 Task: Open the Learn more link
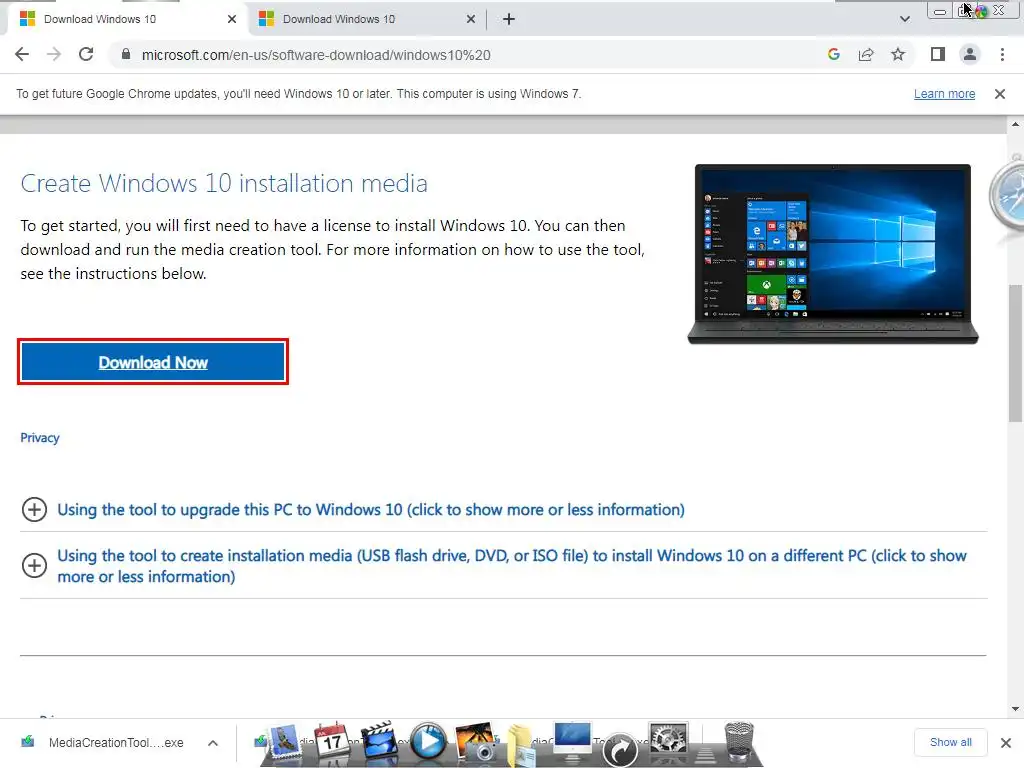tap(944, 94)
